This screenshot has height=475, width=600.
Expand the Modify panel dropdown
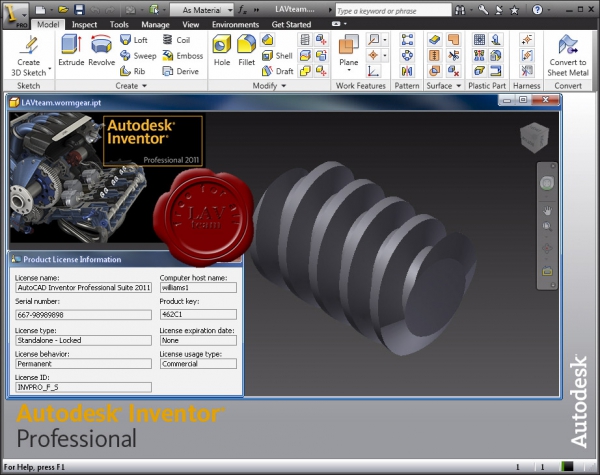284,86
